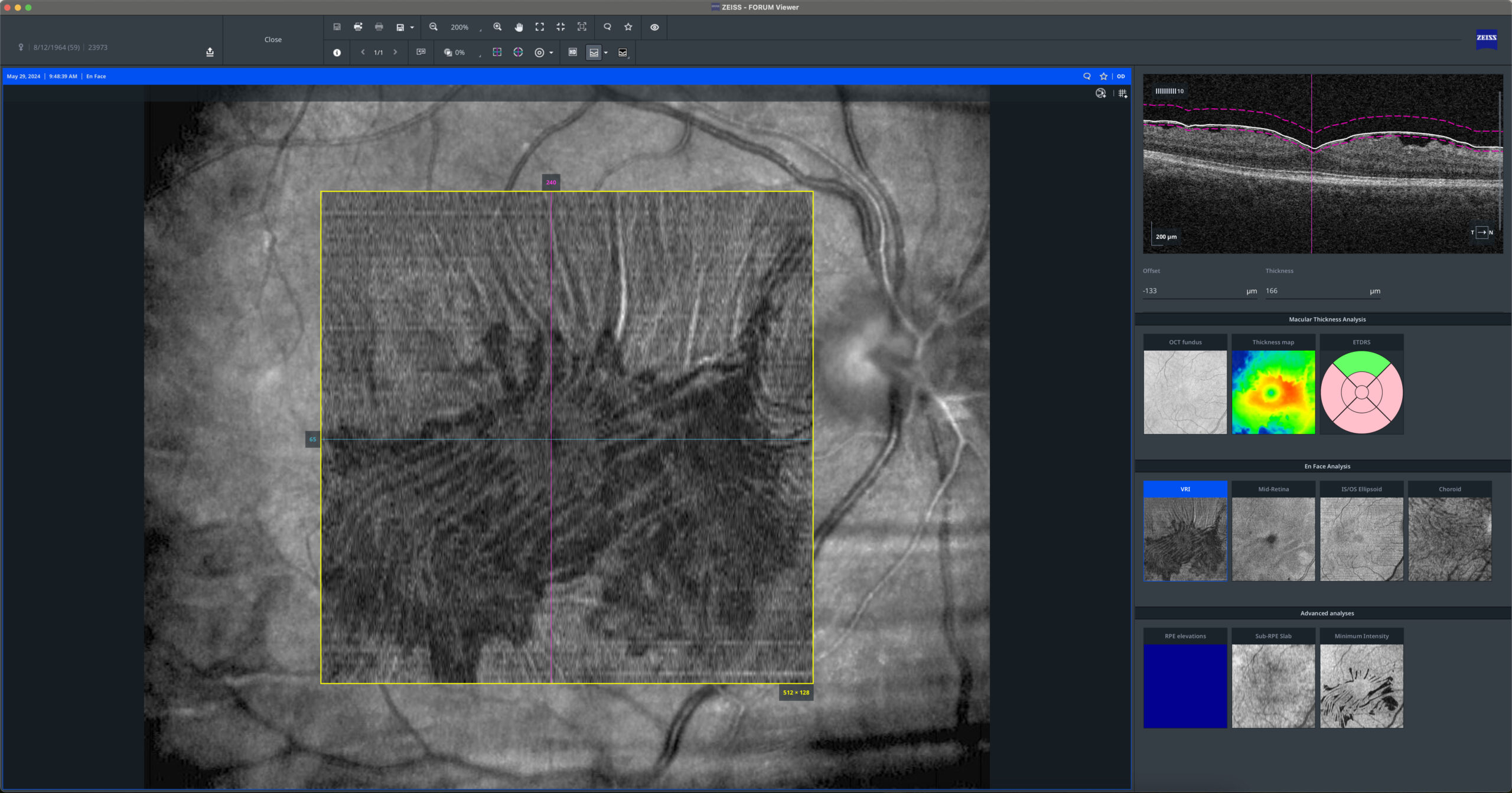Open the 200% zoom level dropdown
Viewport: 1512px width, 793px height.
[x=466, y=28]
